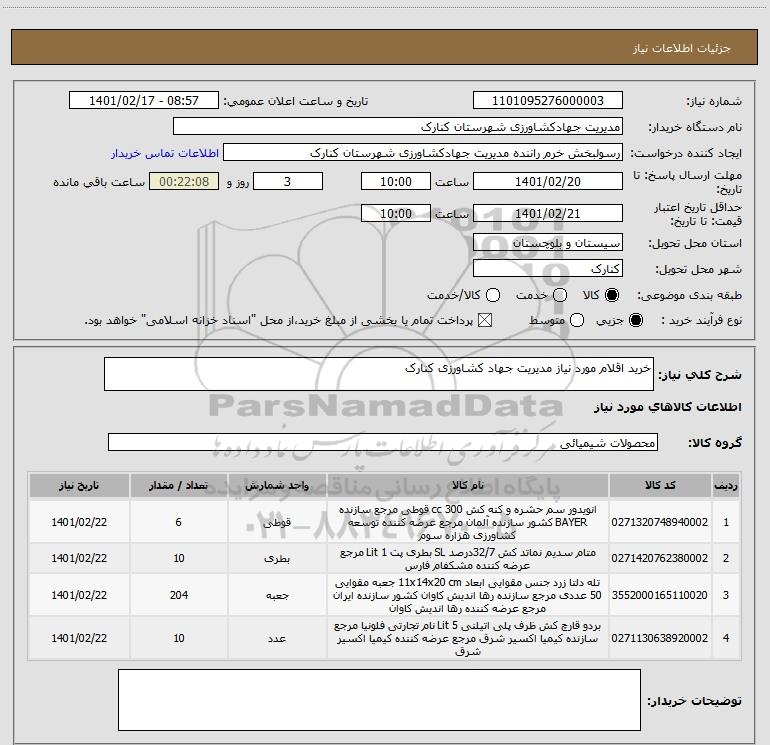The image size is (770, 745).
Task: Click the general description field خرید اقلام مورد نیاز
Action: pyautogui.click(x=379, y=374)
